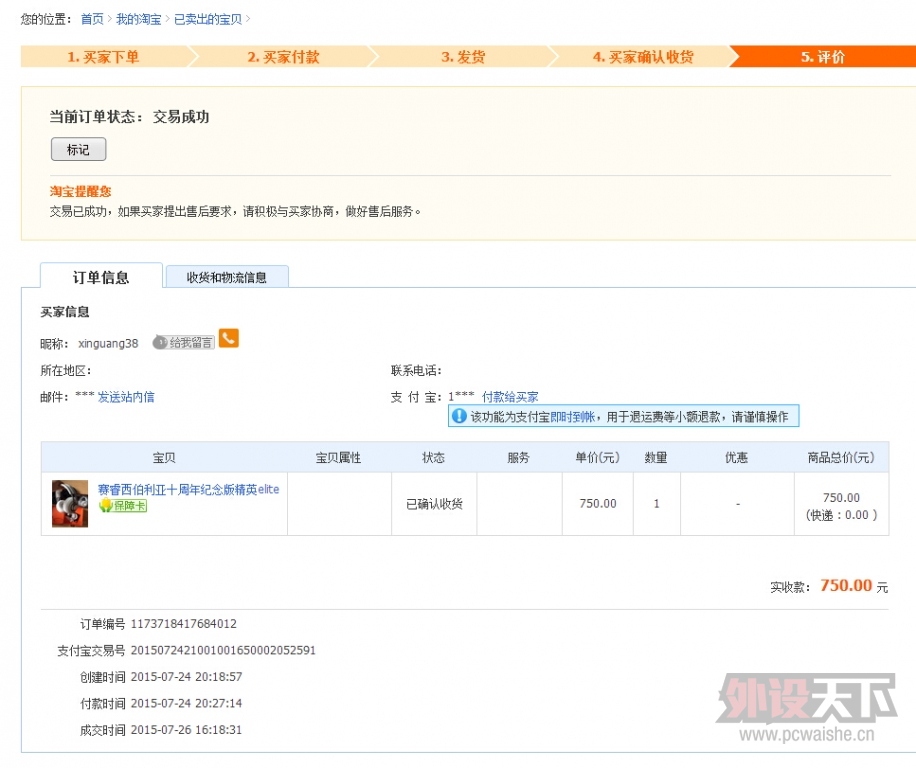Click step 2 买家付款 in progress bar
The height and width of the screenshot is (768, 916).
click(x=283, y=57)
